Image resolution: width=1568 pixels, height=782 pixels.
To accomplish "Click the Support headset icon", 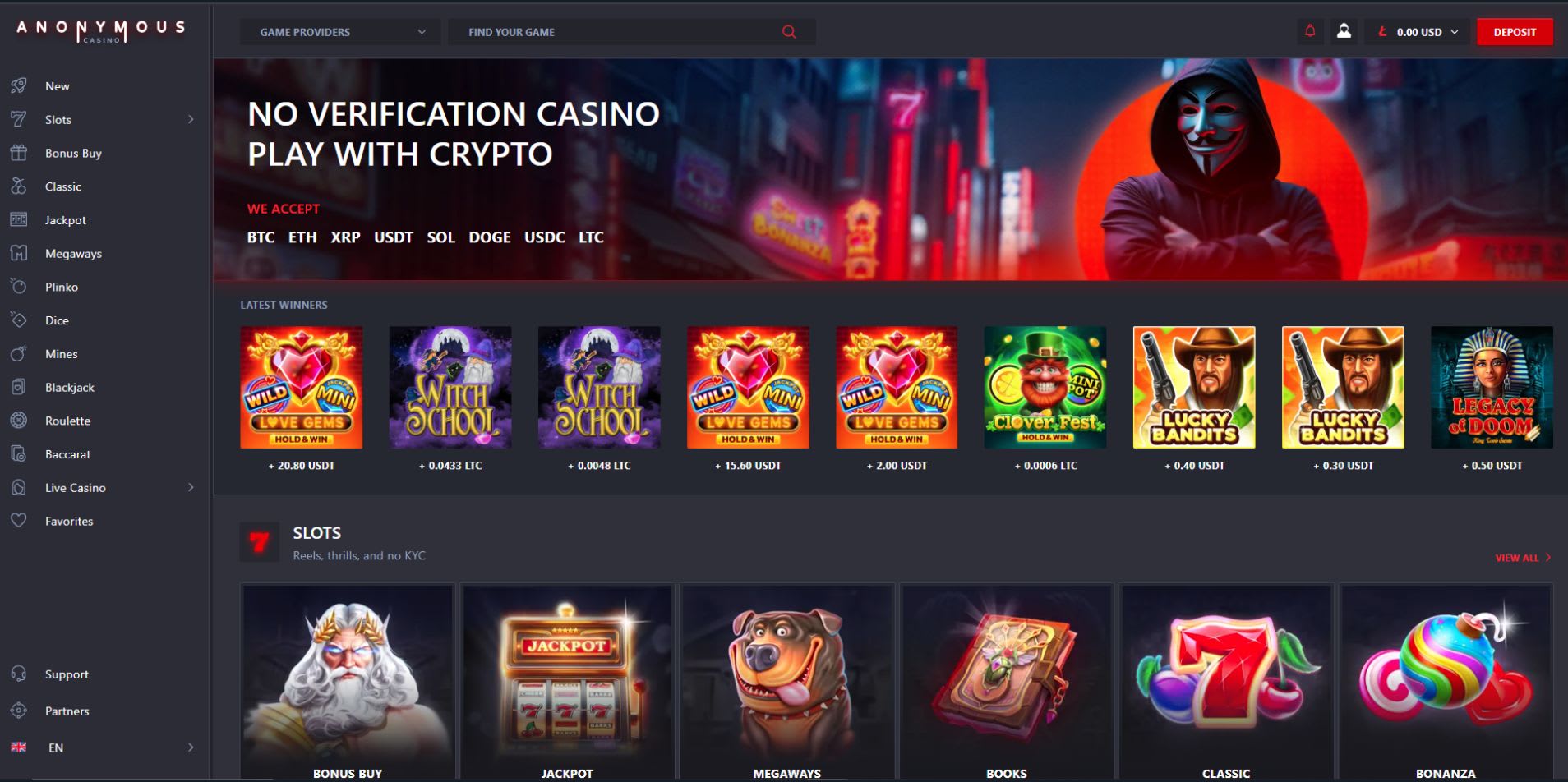I will (x=19, y=674).
